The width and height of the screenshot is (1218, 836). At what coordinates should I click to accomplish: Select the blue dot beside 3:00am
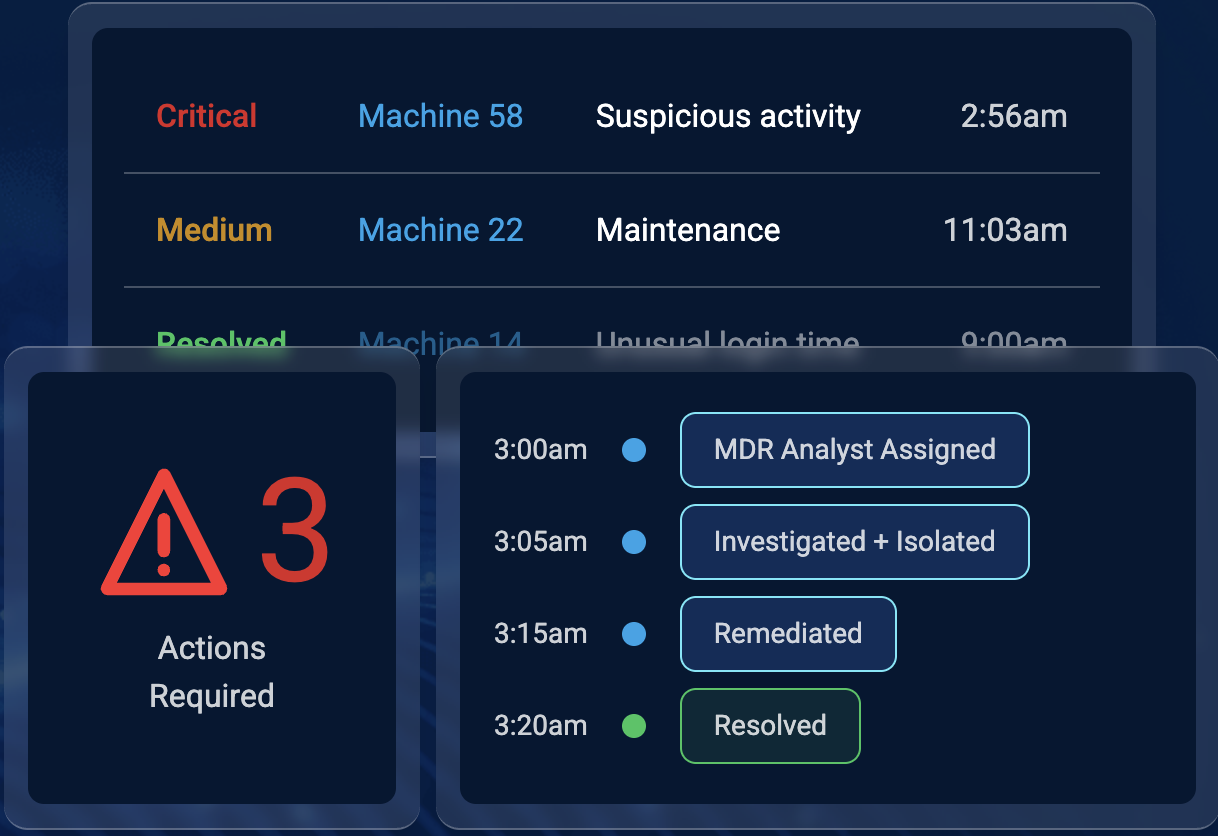(634, 450)
